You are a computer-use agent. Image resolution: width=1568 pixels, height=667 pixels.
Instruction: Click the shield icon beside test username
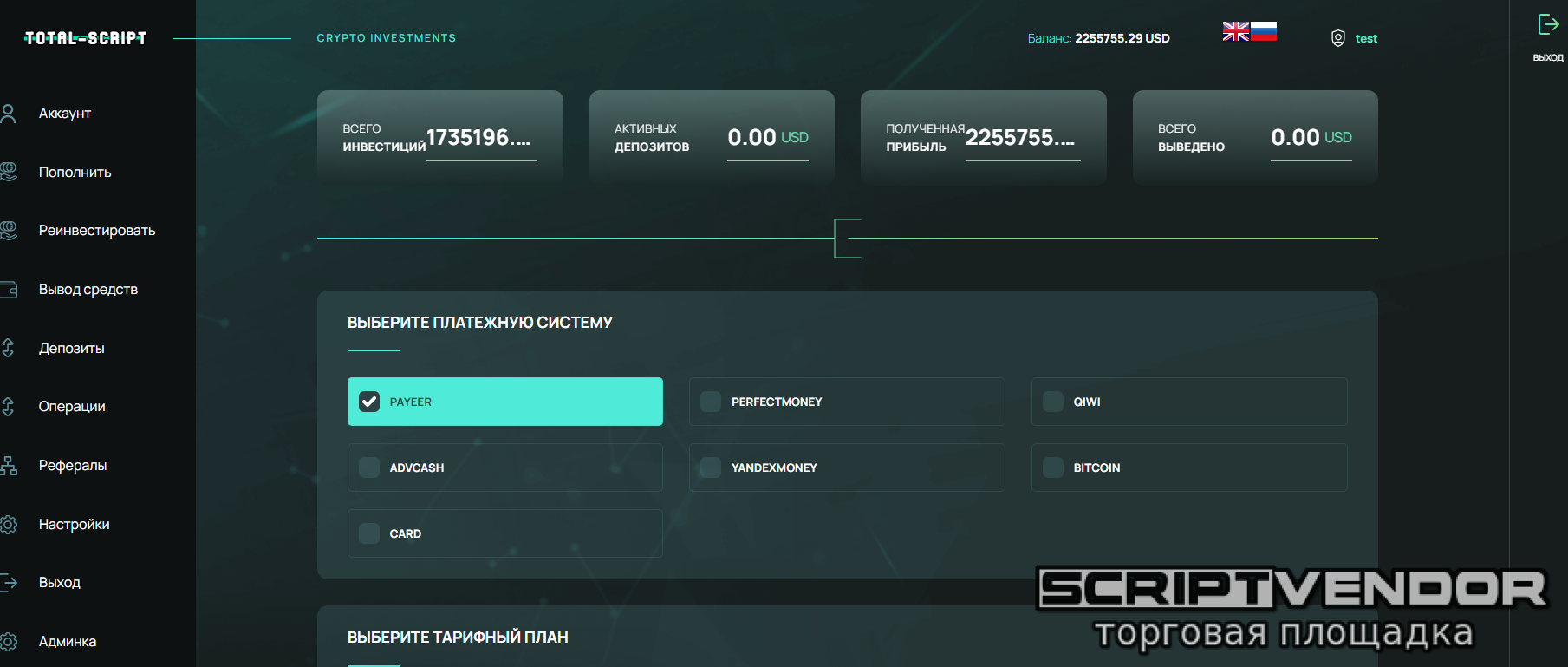click(1338, 38)
